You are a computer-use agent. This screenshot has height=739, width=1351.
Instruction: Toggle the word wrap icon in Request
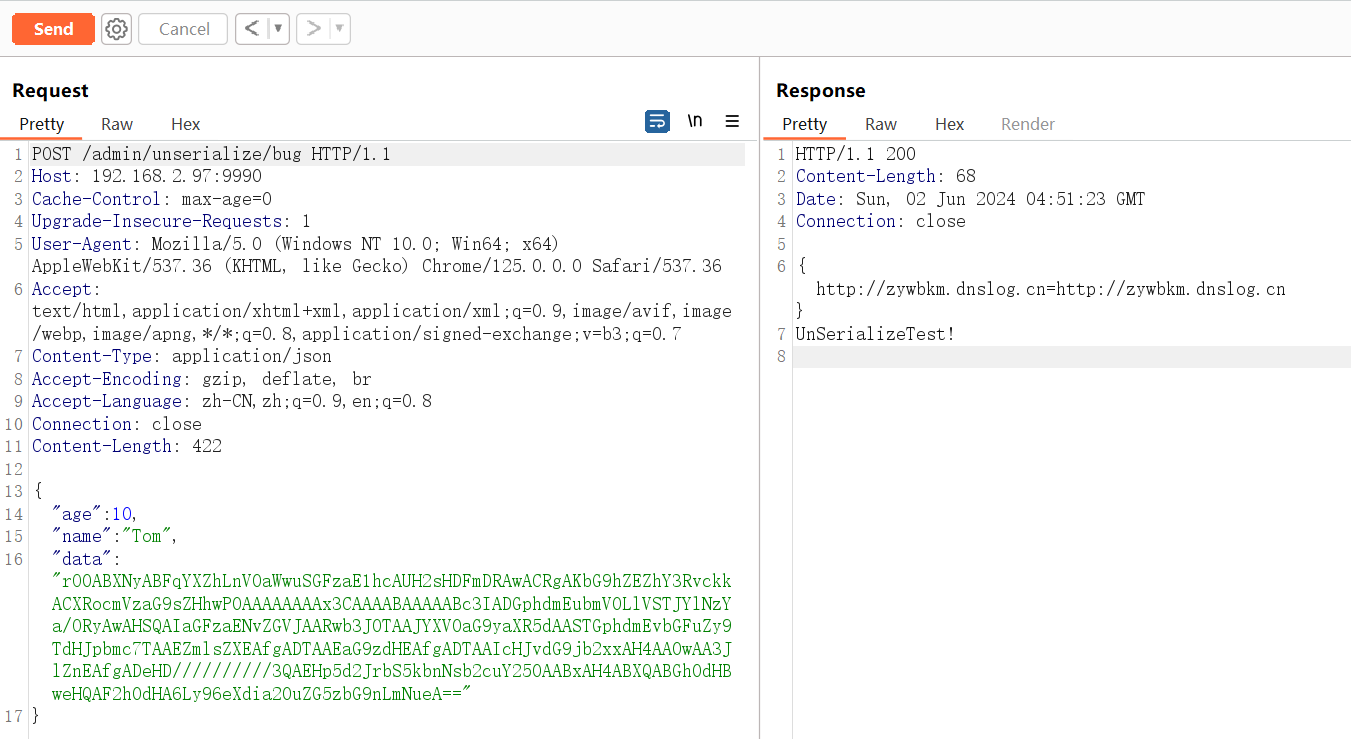point(657,121)
